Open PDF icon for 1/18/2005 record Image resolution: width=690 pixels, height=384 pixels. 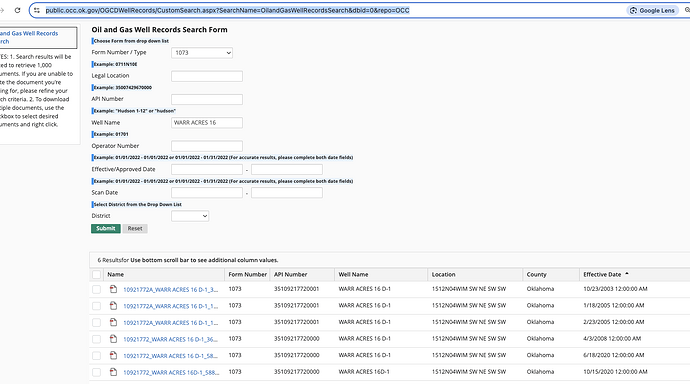pos(114,306)
